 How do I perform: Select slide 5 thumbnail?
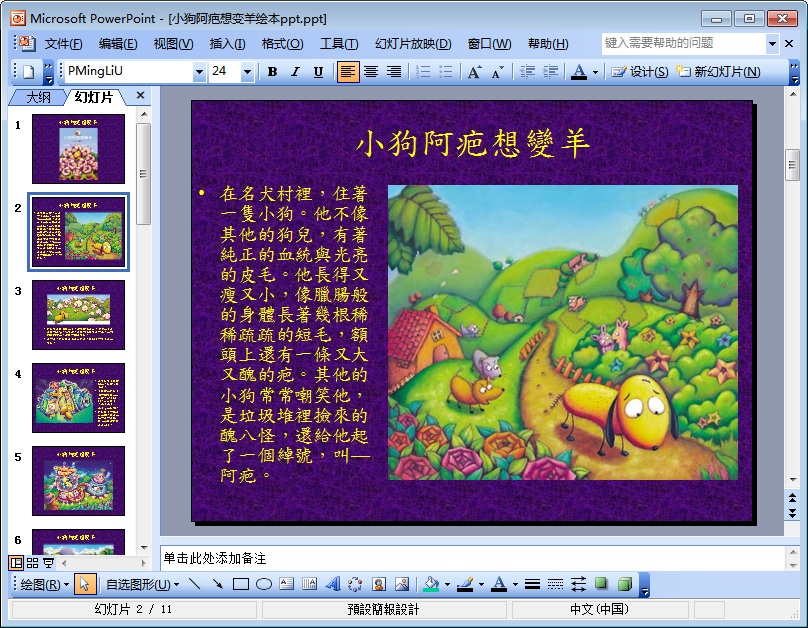(78, 481)
